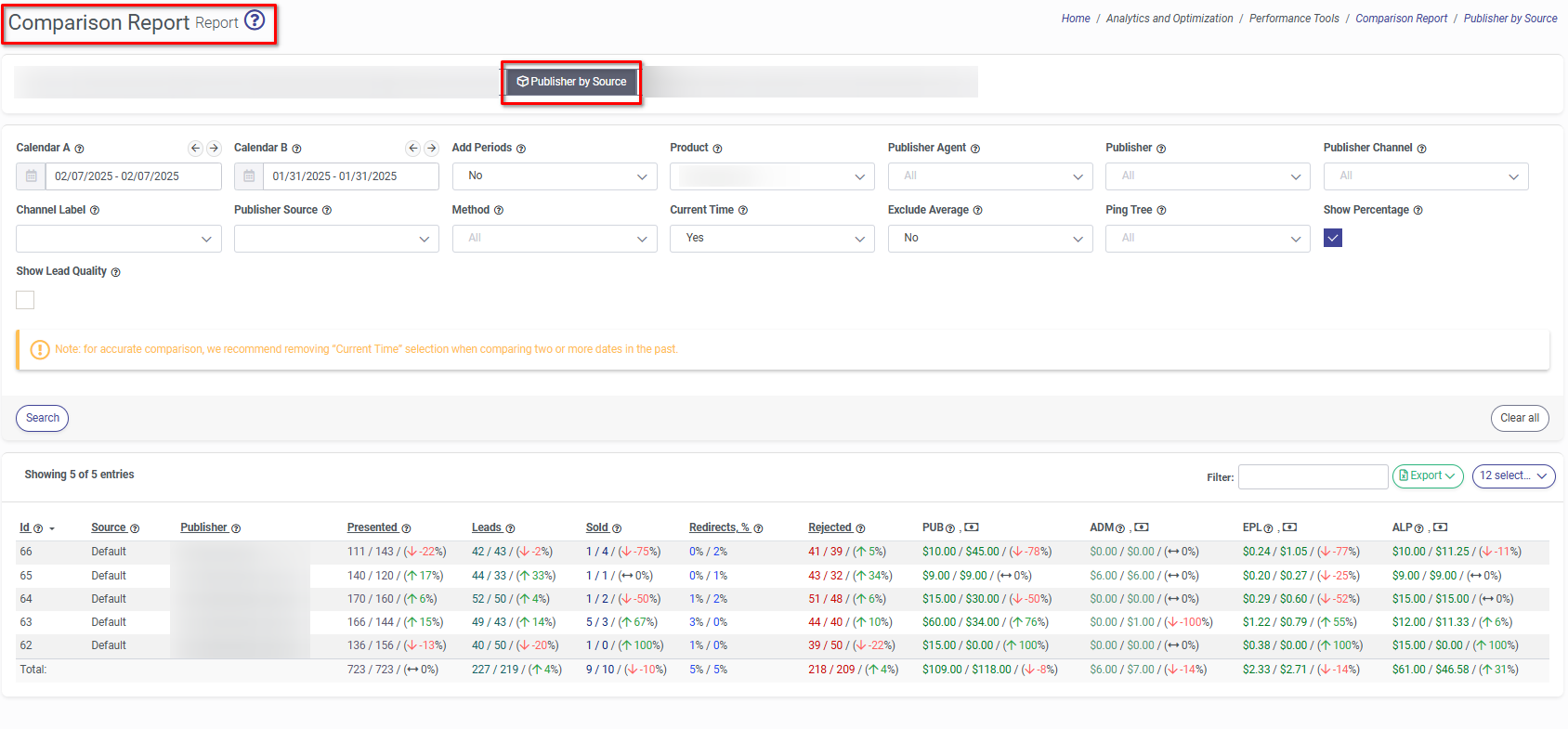This screenshot has width=1568, height=729.
Task: Click the help icon beside Comparison Report title
Action: (255, 20)
